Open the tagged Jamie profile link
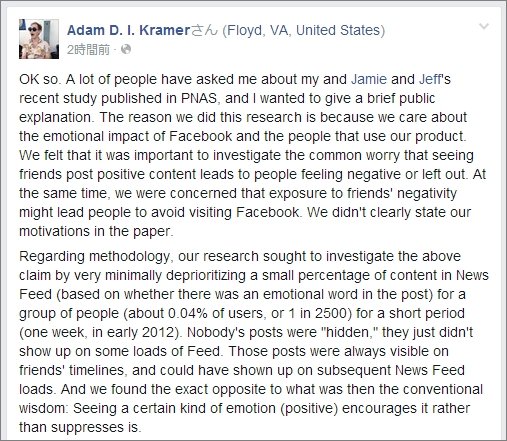This screenshot has height=441, width=507. coord(369,79)
